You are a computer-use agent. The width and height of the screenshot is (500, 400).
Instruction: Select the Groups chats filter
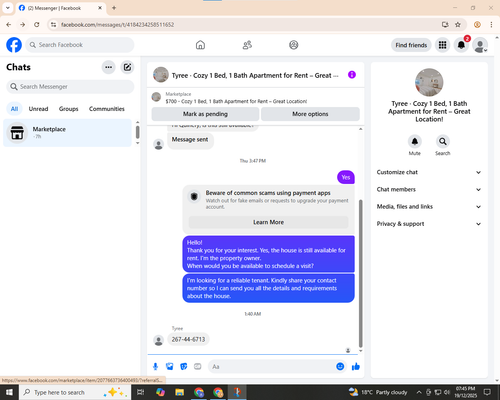[x=68, y=109]
